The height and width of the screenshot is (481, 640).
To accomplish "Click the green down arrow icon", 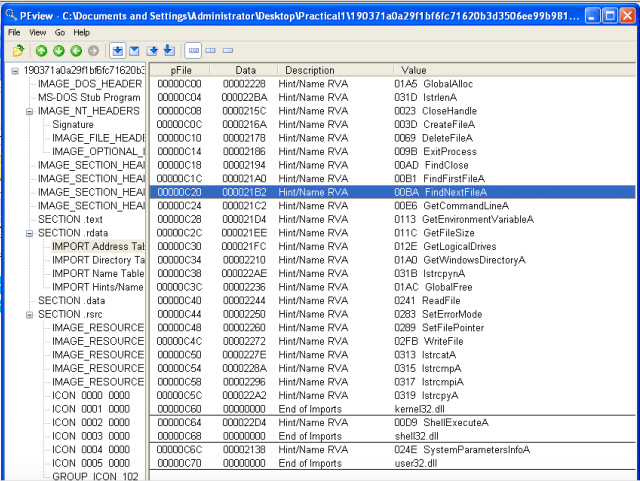I will pos(59,50).
